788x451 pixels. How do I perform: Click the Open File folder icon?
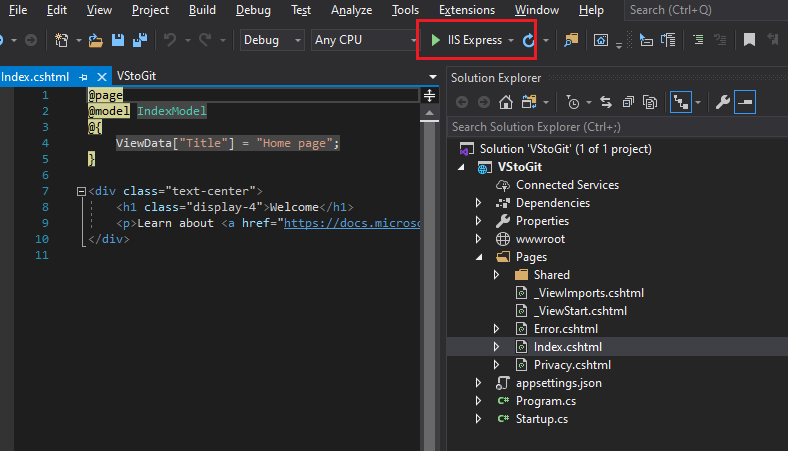[95, 40]
